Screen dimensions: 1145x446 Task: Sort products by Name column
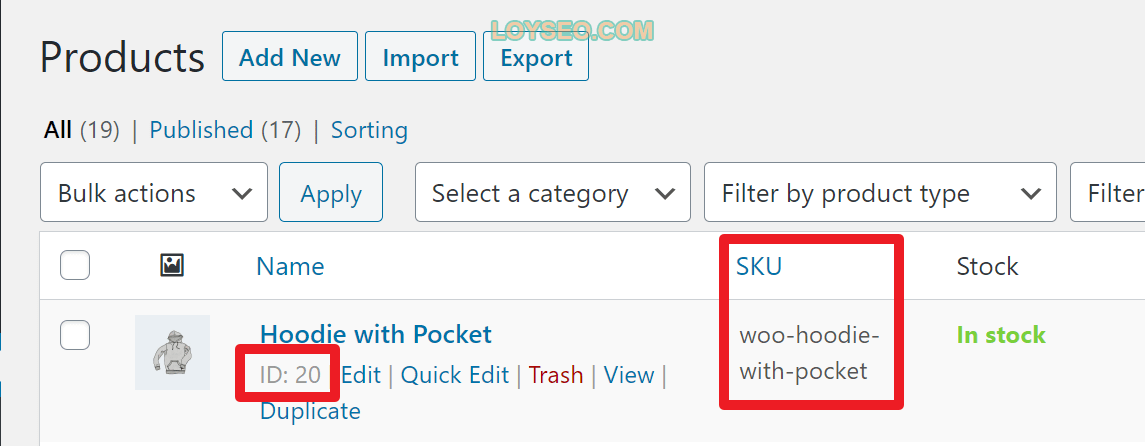pos(290,266)
